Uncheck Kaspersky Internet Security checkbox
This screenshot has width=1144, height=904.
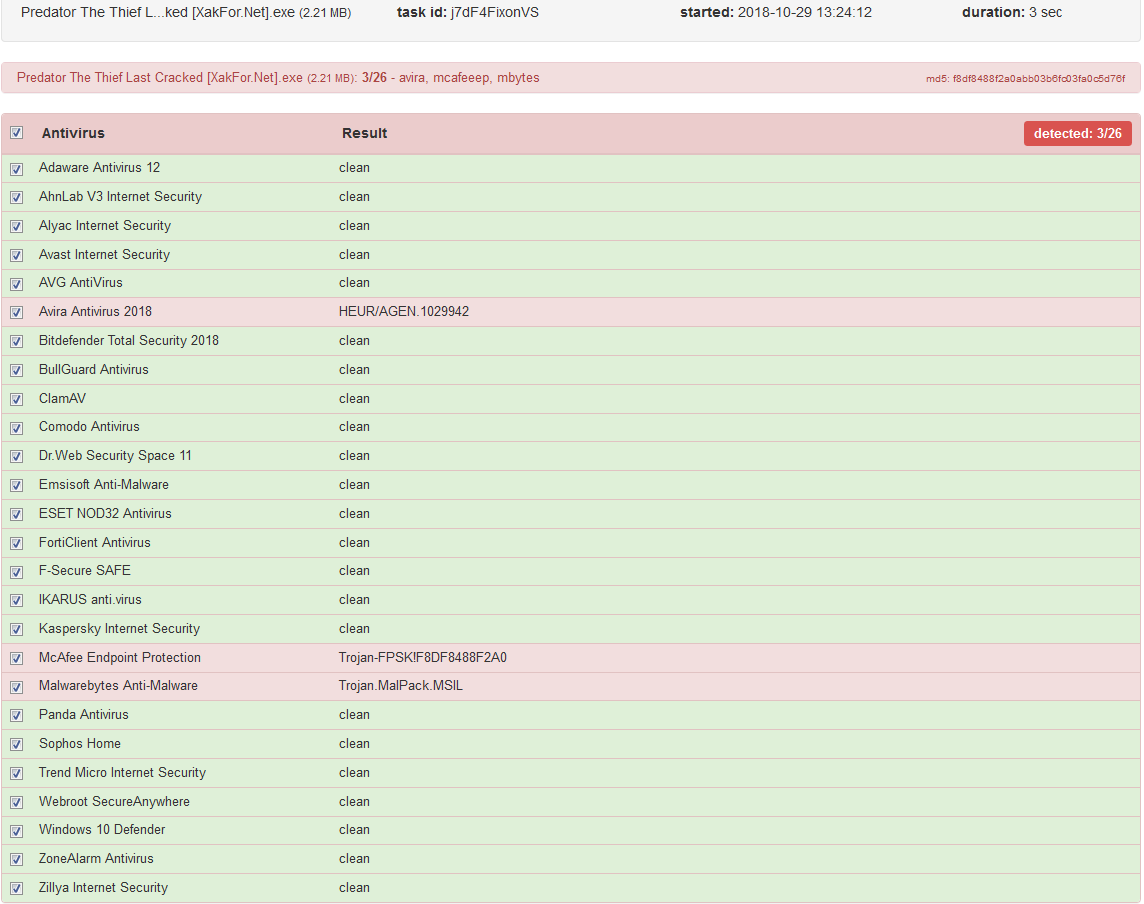click(17, 630)
